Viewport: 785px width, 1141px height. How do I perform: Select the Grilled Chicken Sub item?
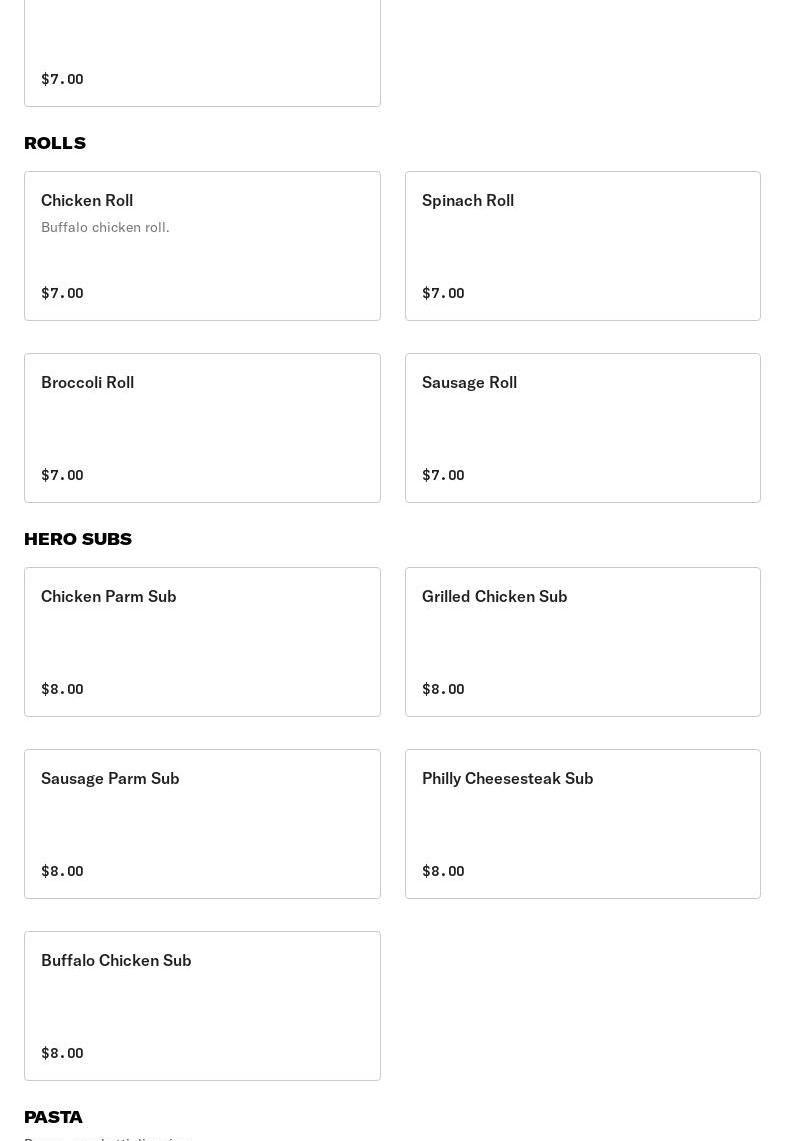(x=582, y=642)
